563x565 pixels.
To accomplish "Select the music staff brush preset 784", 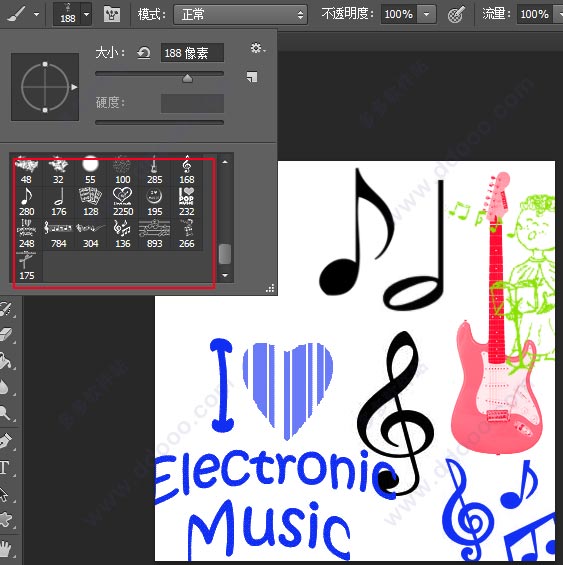I will click(58, 234).
